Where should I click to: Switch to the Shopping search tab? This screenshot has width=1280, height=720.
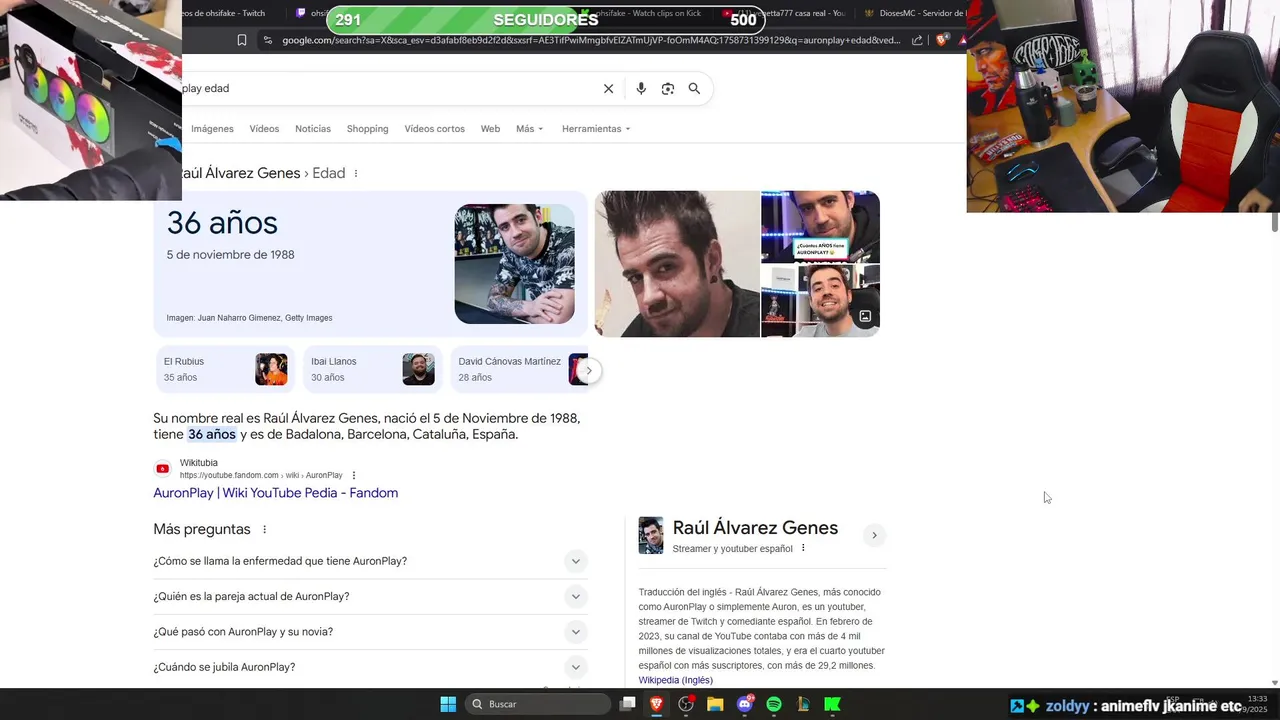pos(367,129)
